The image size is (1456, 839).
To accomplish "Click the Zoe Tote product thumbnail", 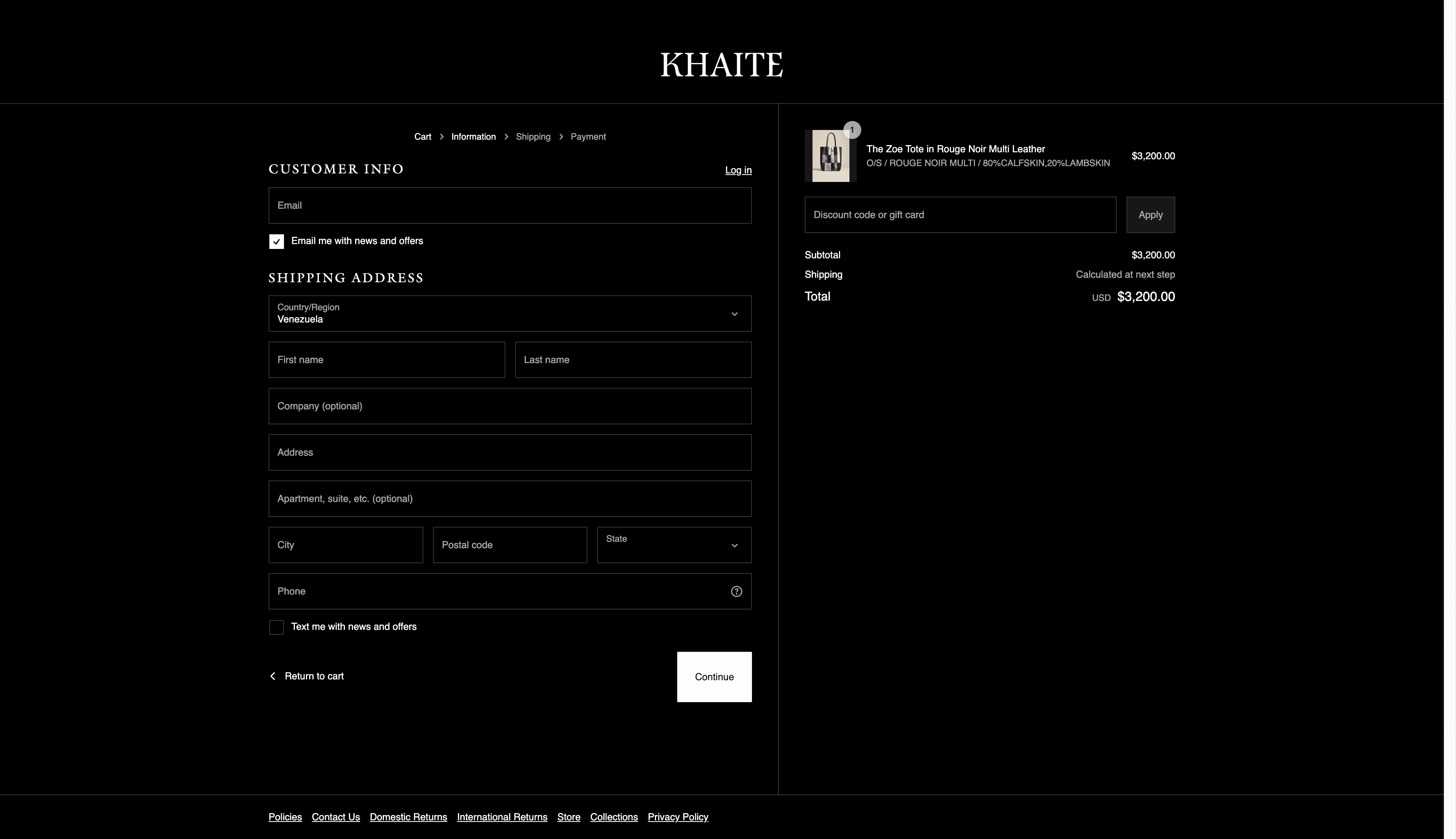I will tap(831, 156).
